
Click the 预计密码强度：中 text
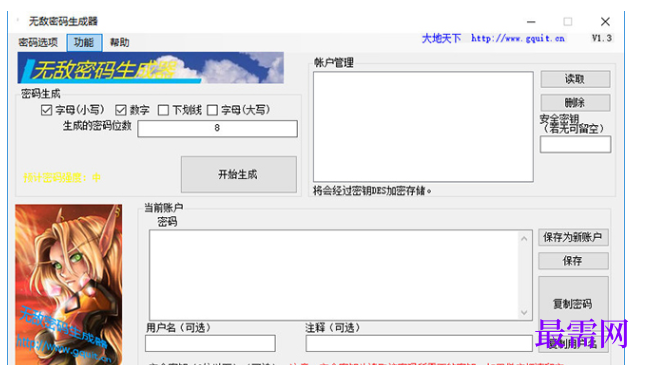(62, 178)
